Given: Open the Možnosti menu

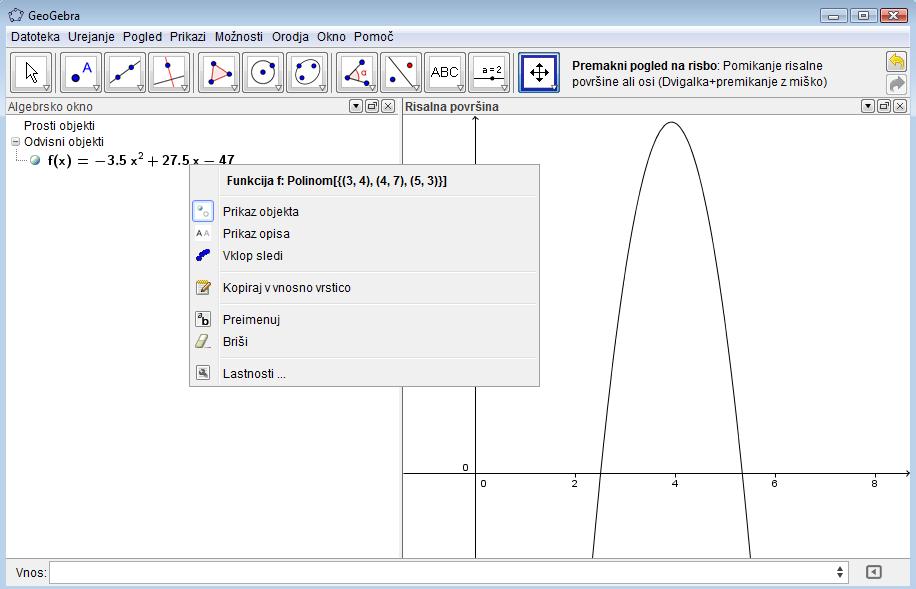Looking at the screenshot, I should [238, 36].
